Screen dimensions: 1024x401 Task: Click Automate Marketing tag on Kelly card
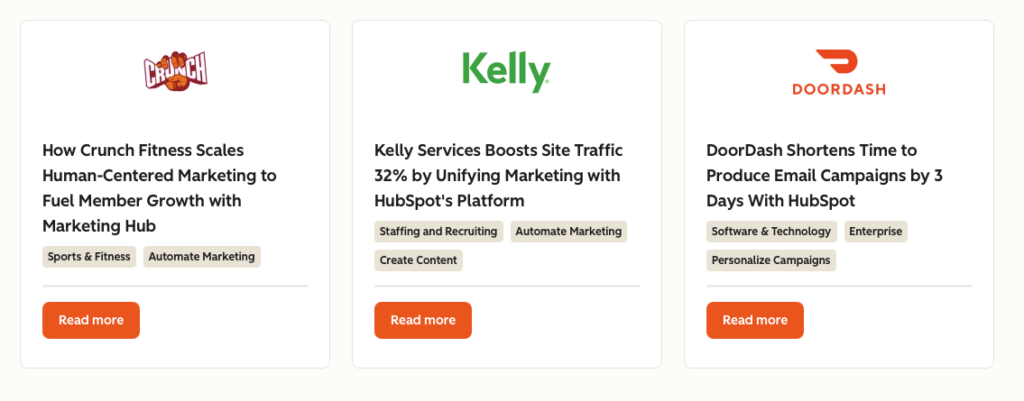coord(568,231)
